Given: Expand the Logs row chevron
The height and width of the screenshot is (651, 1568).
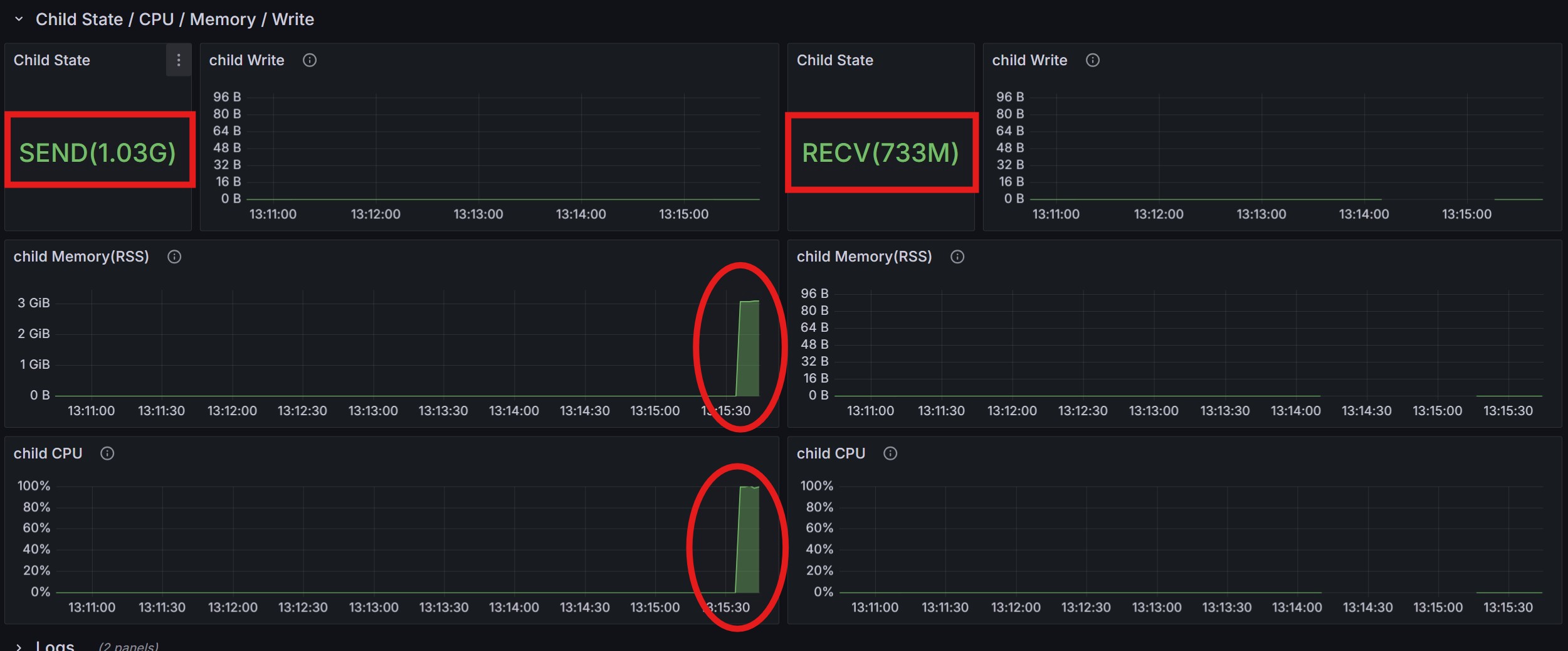Looking at the screenshot, I should pos(19,646).
